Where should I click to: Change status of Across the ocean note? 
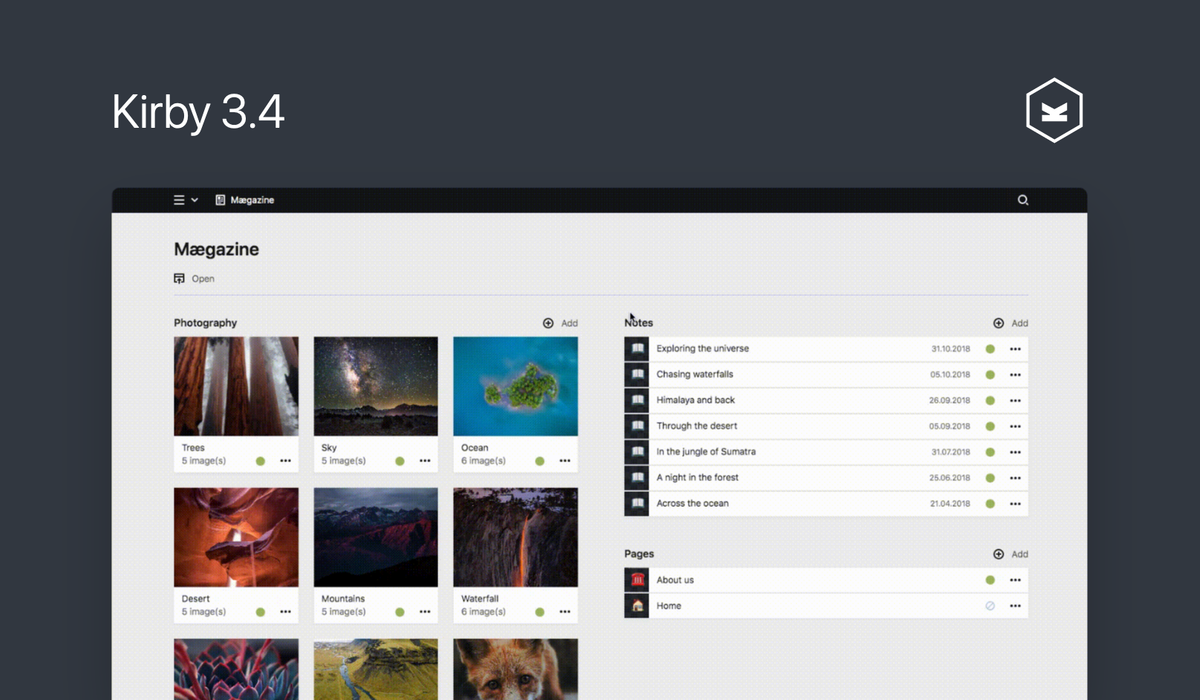[990, 504]
